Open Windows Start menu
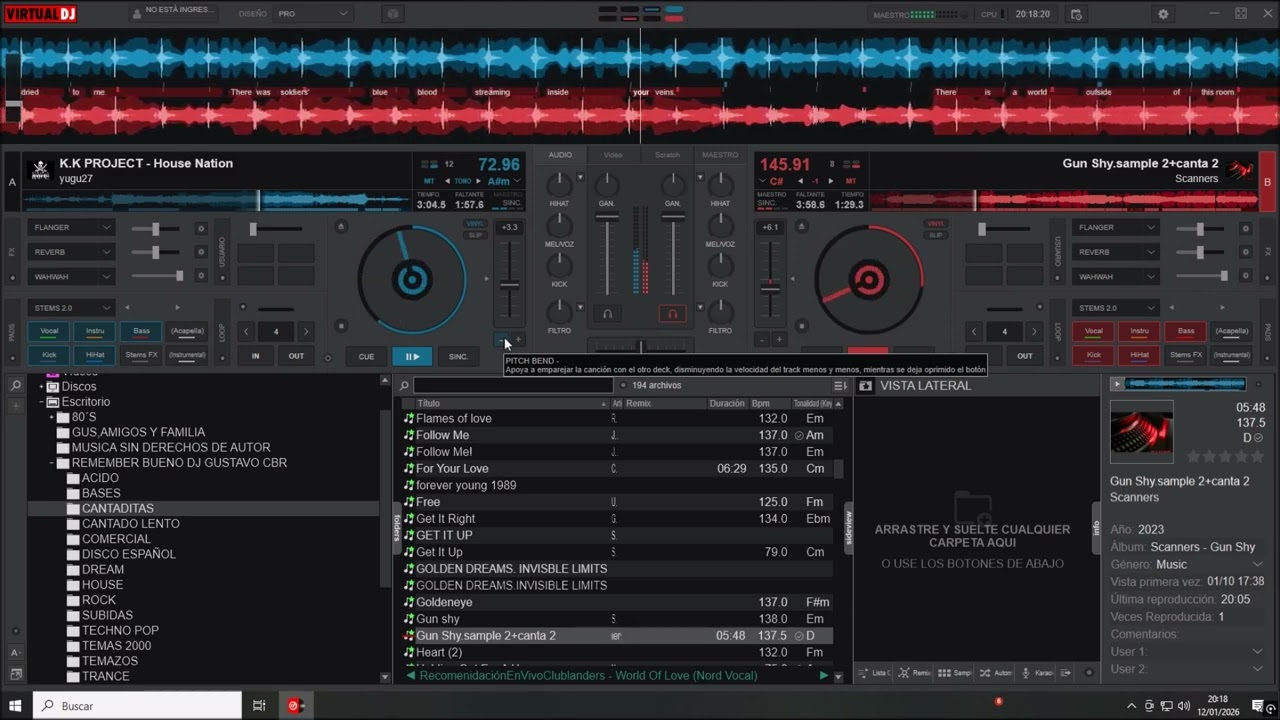 pos(15,705)
